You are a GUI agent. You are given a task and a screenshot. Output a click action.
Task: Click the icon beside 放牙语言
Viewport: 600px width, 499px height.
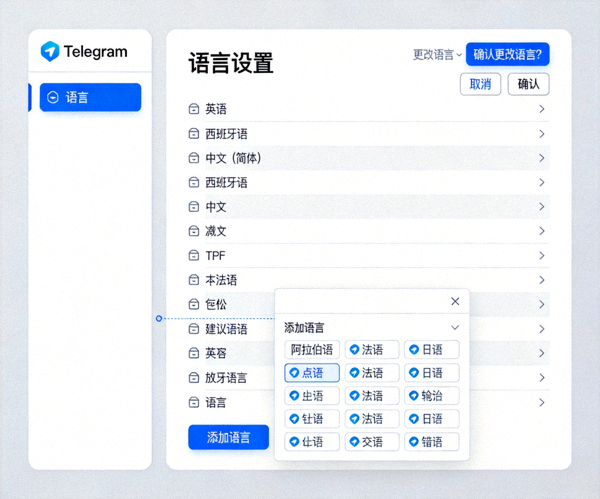click(x=194, y=378)
